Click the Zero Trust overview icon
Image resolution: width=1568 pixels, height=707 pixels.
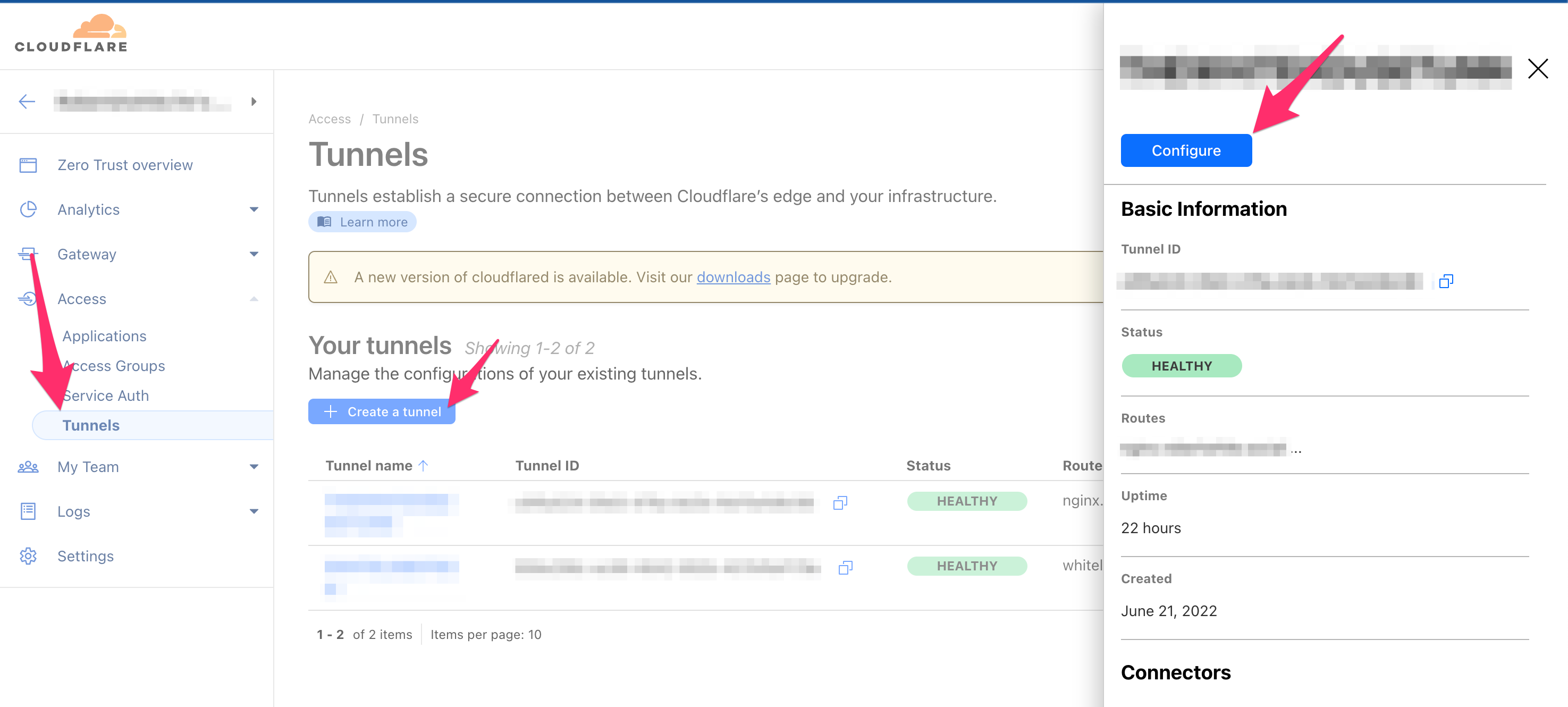(28, 165)
